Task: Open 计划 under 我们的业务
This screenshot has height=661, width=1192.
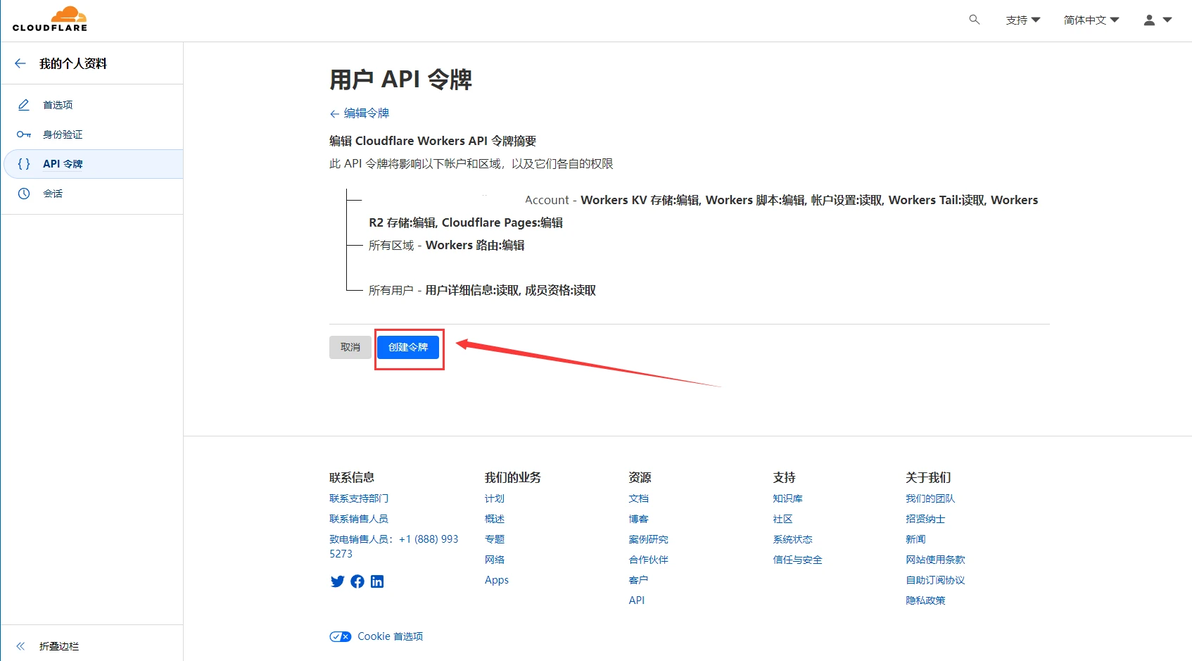Action: click(495, 498)
